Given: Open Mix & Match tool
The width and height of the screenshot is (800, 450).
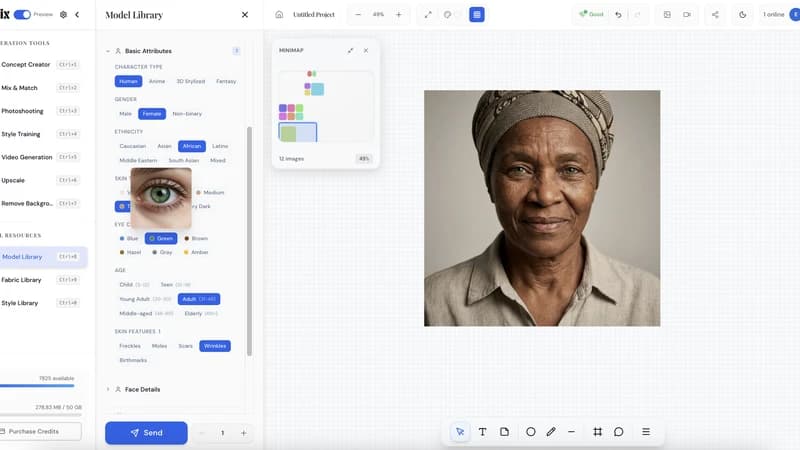Looking at the screenshot, I should [40, 88].
